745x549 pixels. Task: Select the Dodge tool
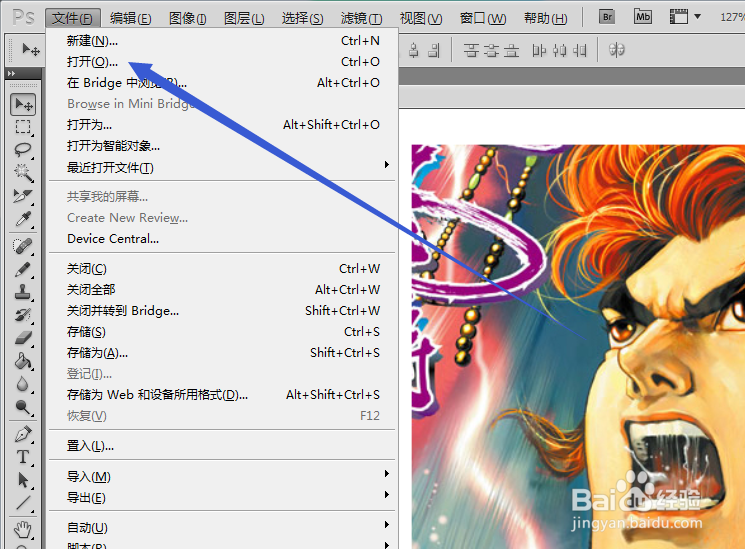23,407
